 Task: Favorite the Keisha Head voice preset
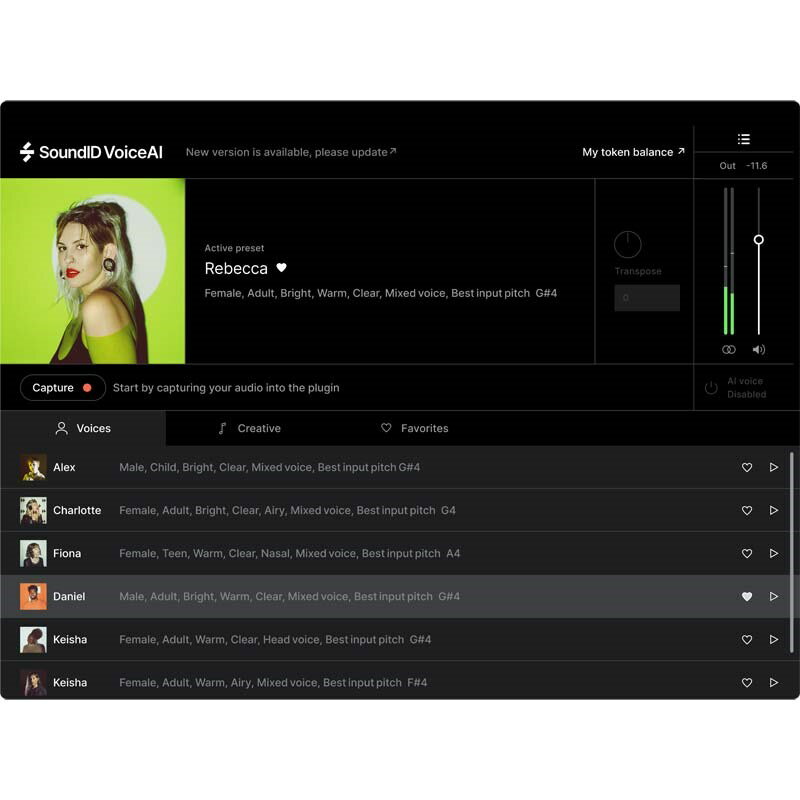(x=747, y=640)
